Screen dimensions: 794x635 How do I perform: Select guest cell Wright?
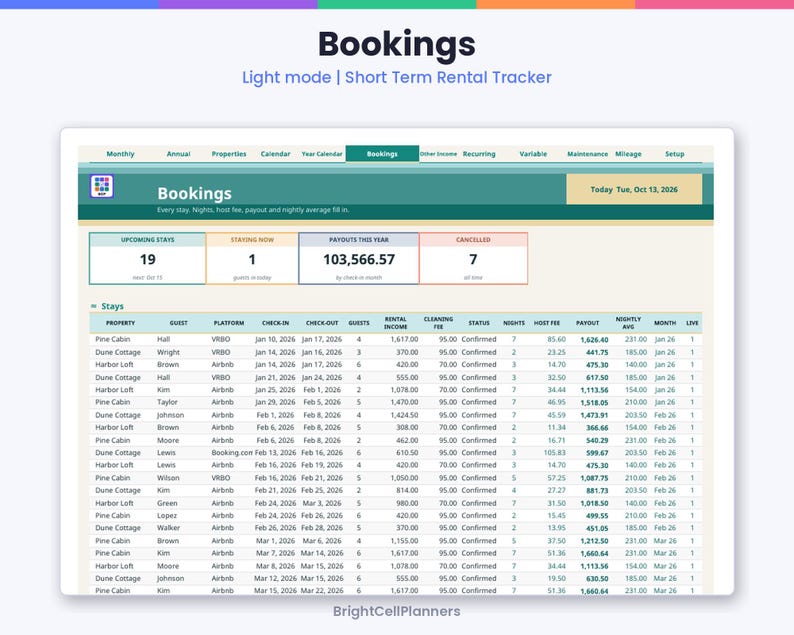click(x=168, y=352)
